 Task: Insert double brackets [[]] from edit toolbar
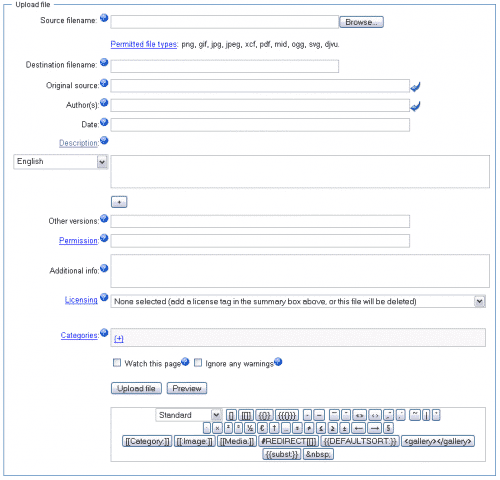pos(246,415)
